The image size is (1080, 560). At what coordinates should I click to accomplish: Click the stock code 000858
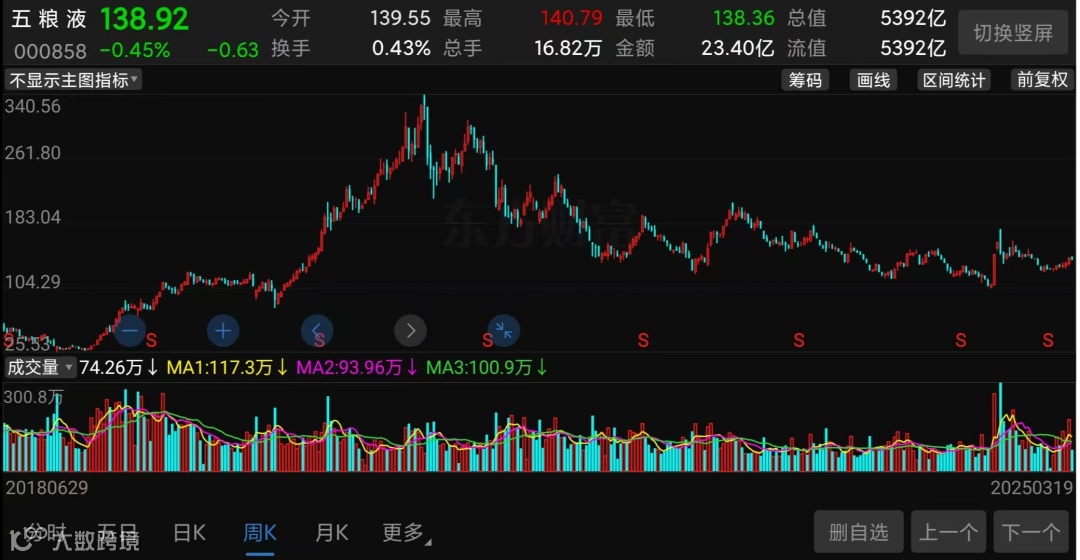50,51
